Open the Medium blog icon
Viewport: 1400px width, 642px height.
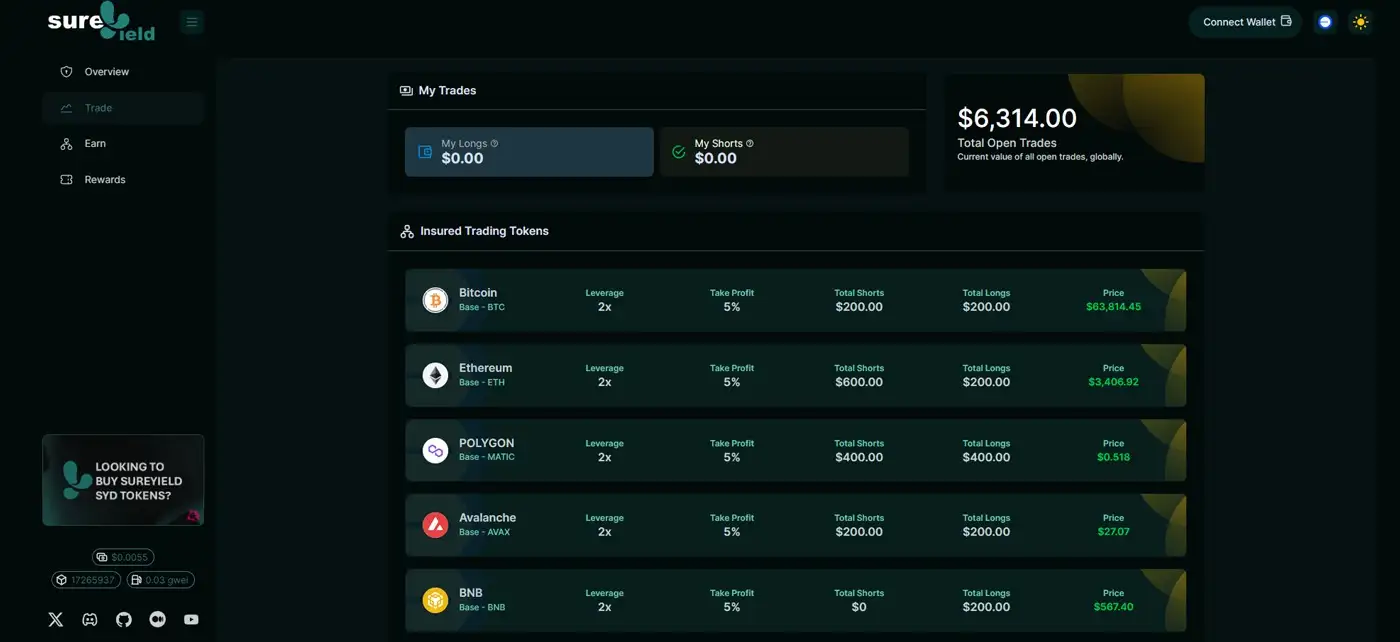pyautogui.click(x=157, y=619)
